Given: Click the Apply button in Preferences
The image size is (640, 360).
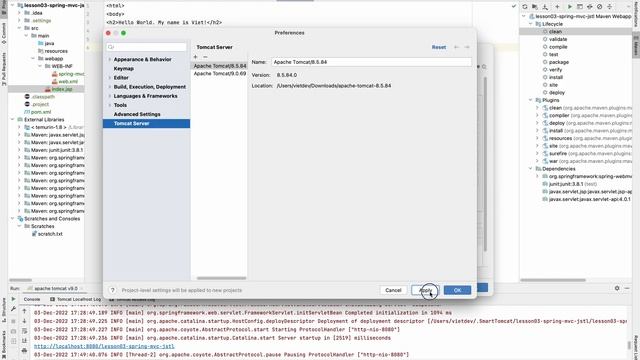Looking at the screenshot, I should [425, 290].
